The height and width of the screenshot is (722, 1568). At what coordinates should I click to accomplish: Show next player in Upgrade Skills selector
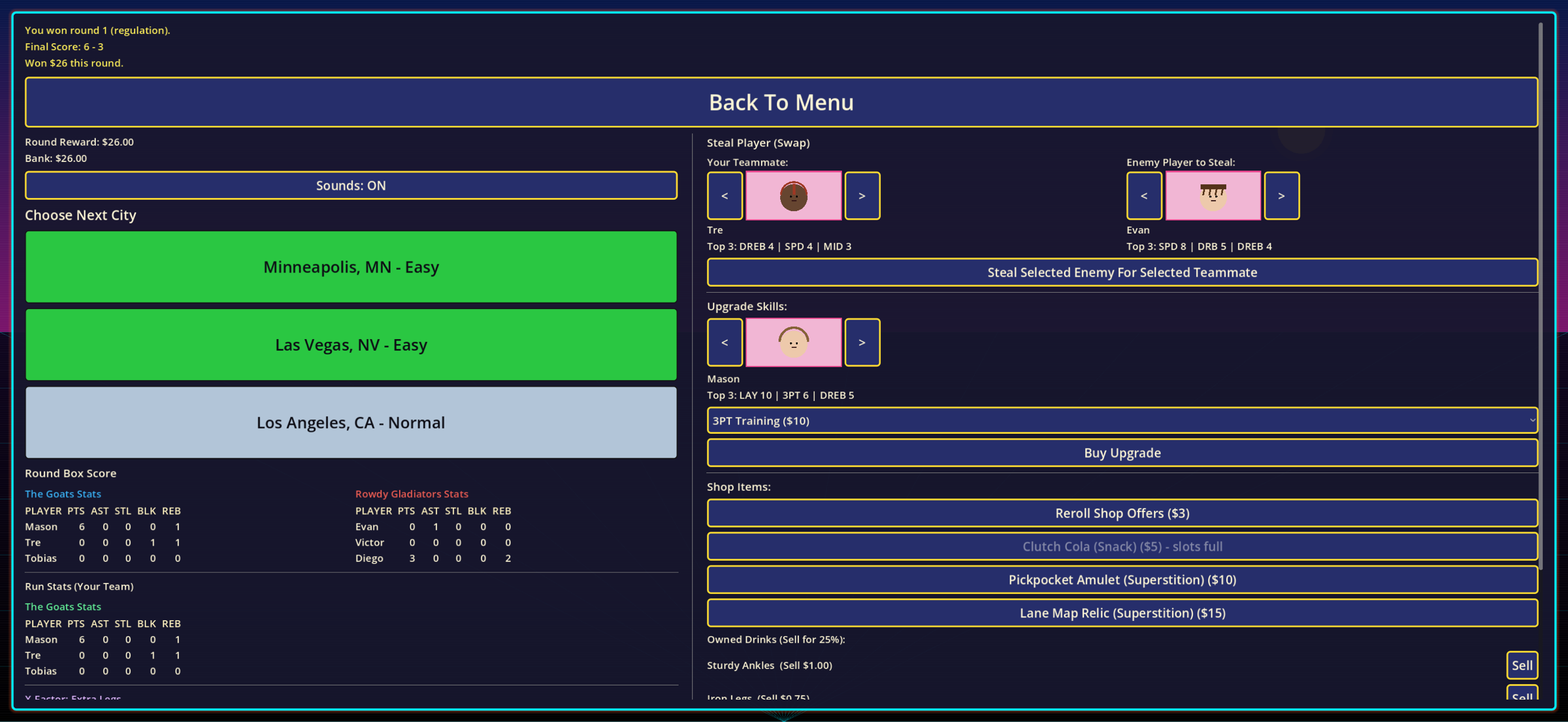862,342
